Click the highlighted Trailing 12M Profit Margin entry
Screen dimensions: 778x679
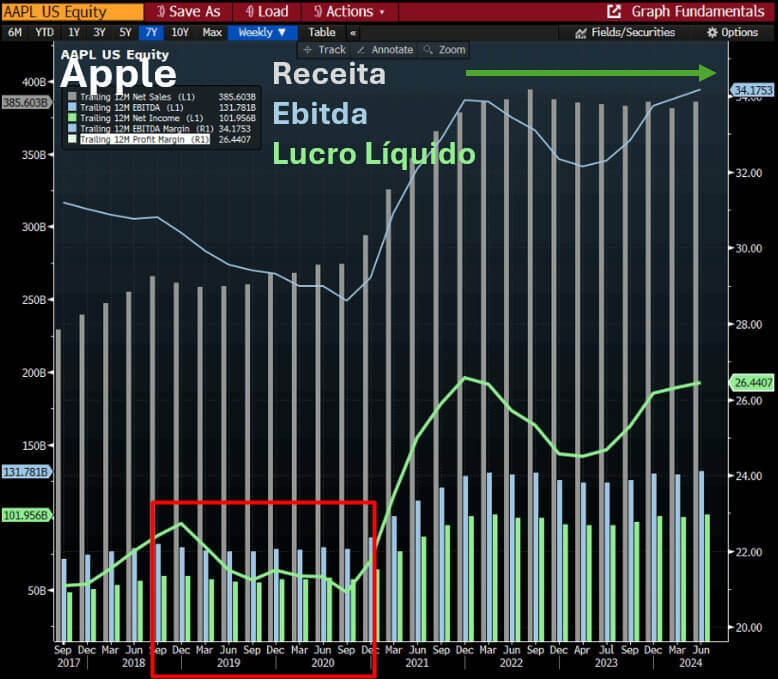145,139
